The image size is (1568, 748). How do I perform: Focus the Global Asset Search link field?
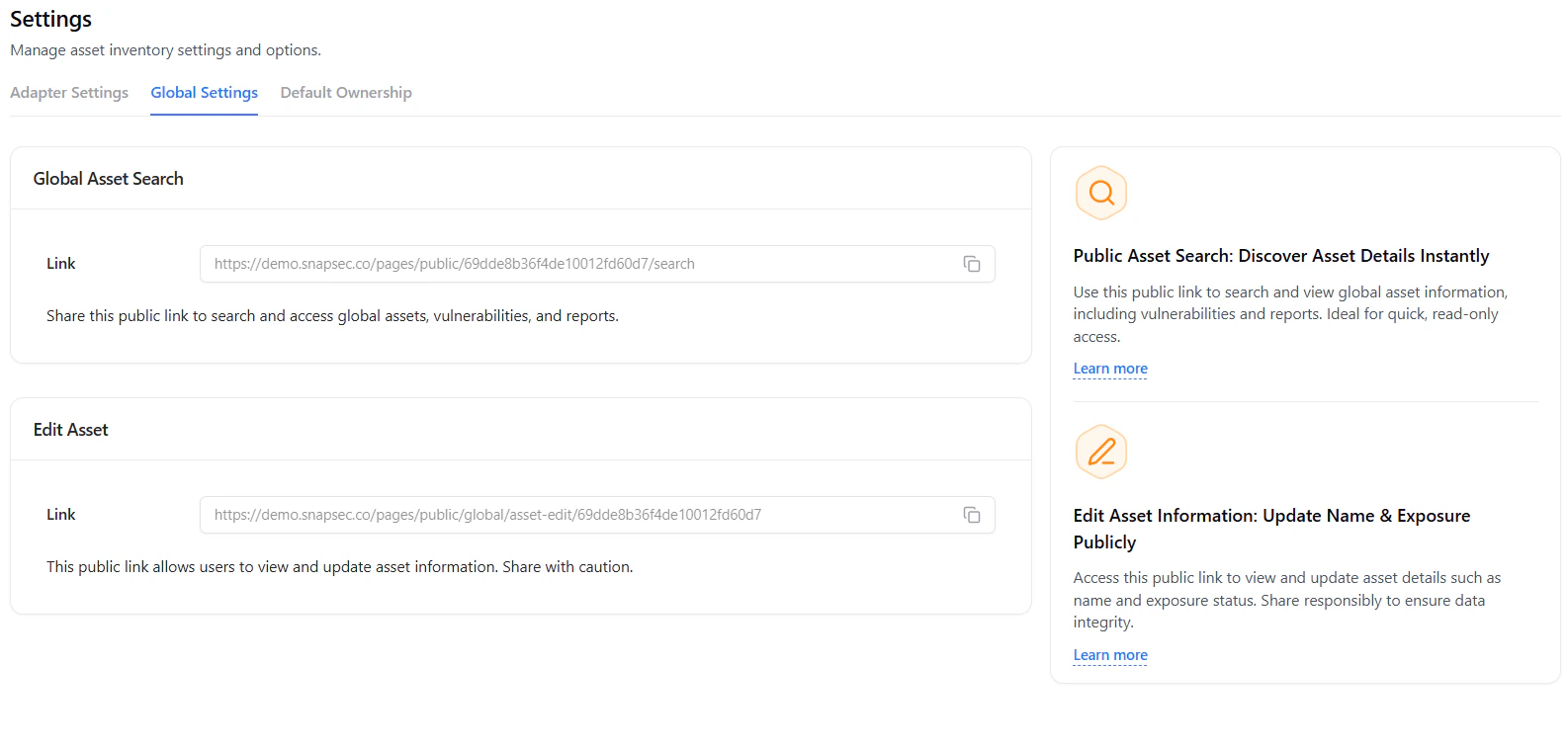click(573, 264)
